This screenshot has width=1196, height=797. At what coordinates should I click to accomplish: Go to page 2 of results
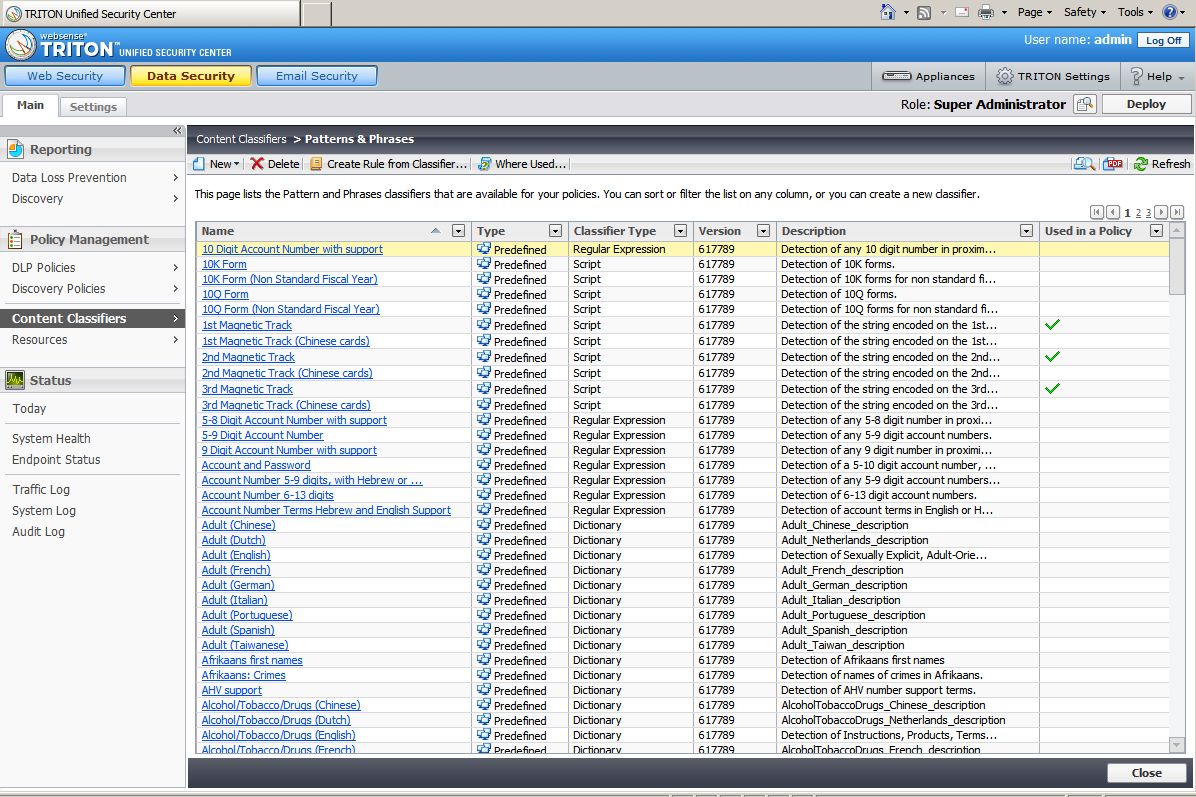click(1138, 213)
